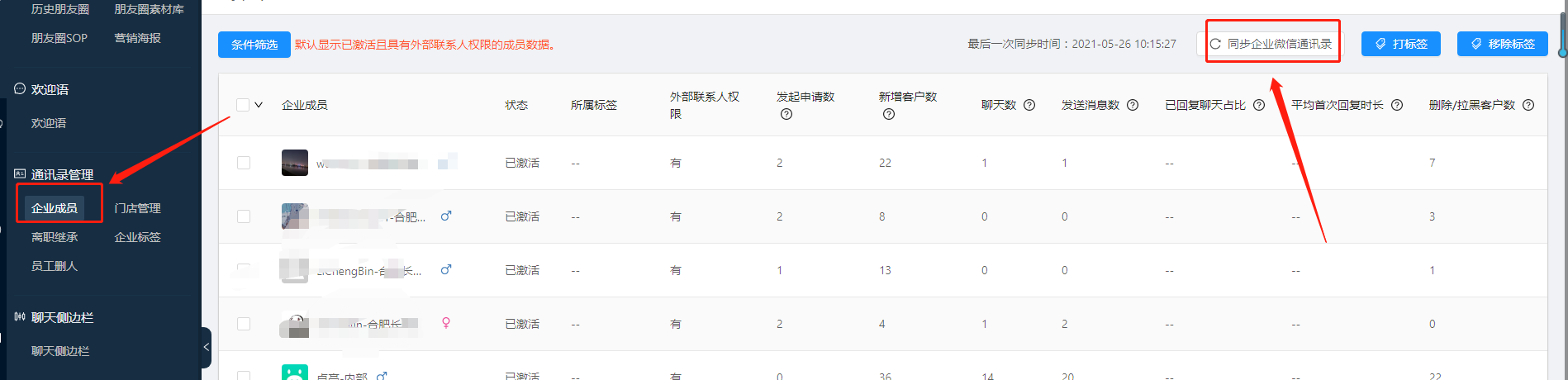
Task: Check the first member row checkbox
Action: [244, 163]
